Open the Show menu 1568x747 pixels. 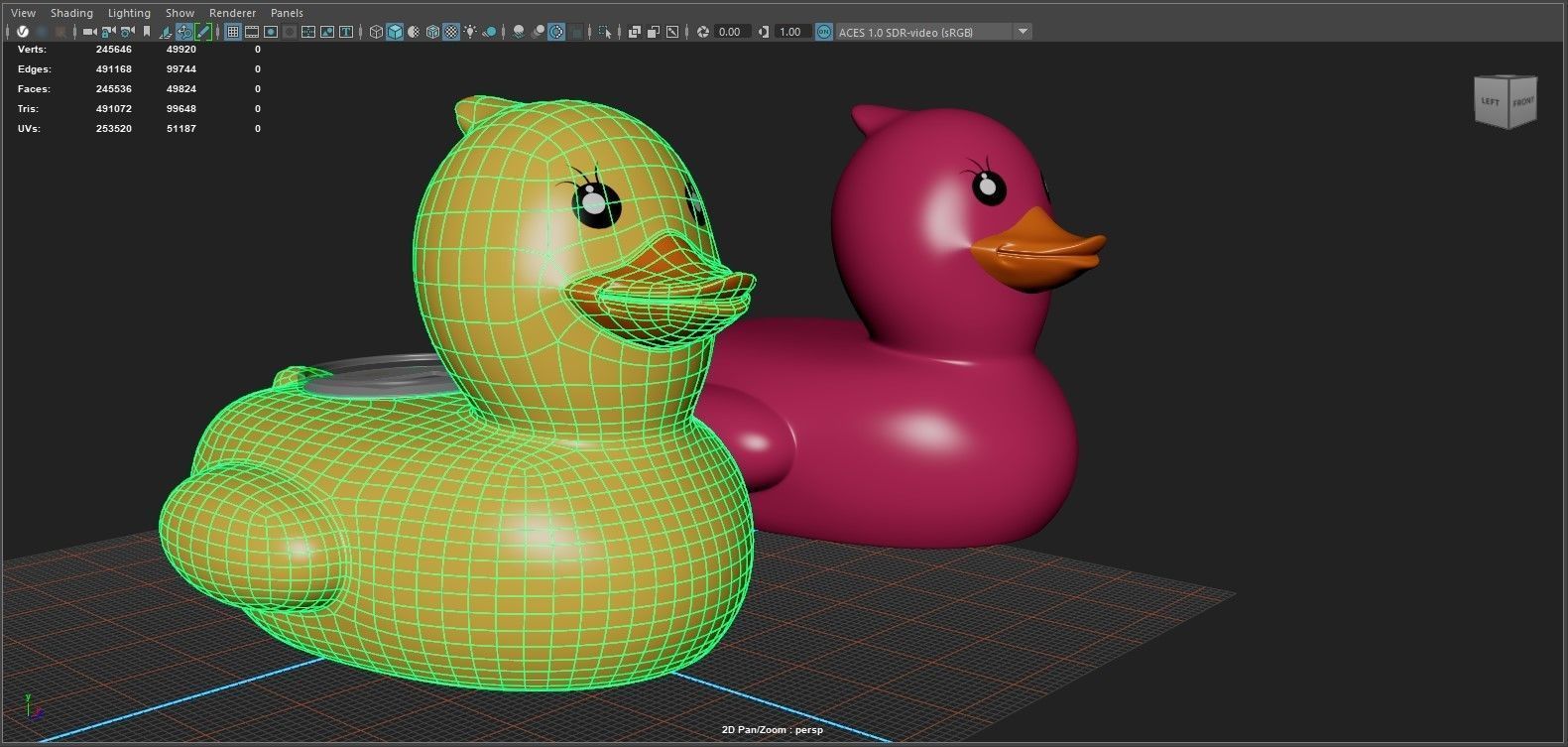pos(180,13)
